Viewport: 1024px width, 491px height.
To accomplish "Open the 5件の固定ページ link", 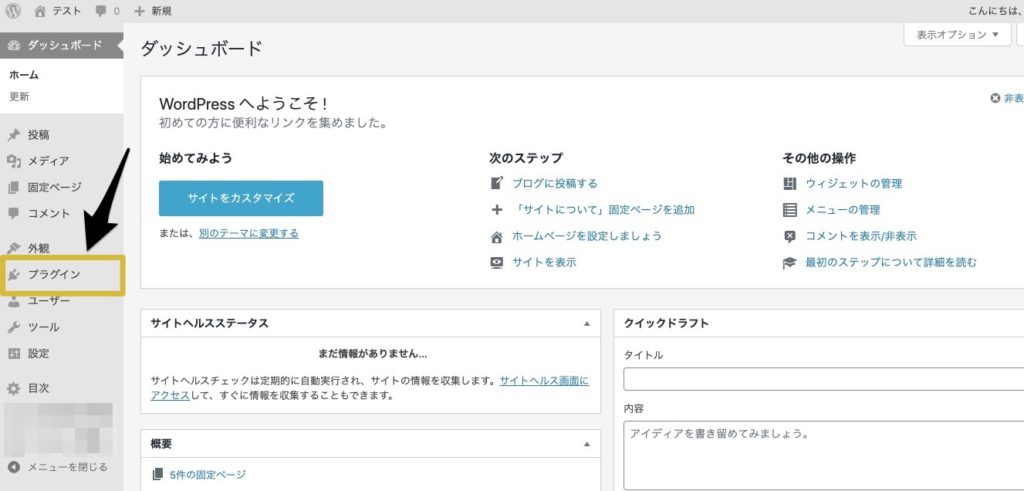I will pos(208,475).
